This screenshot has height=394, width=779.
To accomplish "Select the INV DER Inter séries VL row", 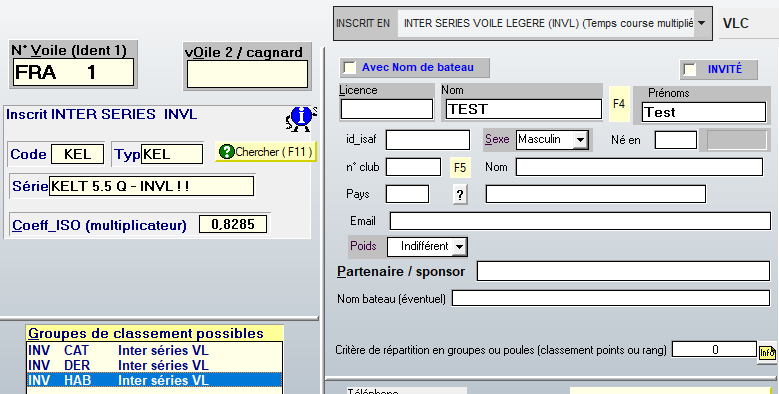I will point(154,365).
